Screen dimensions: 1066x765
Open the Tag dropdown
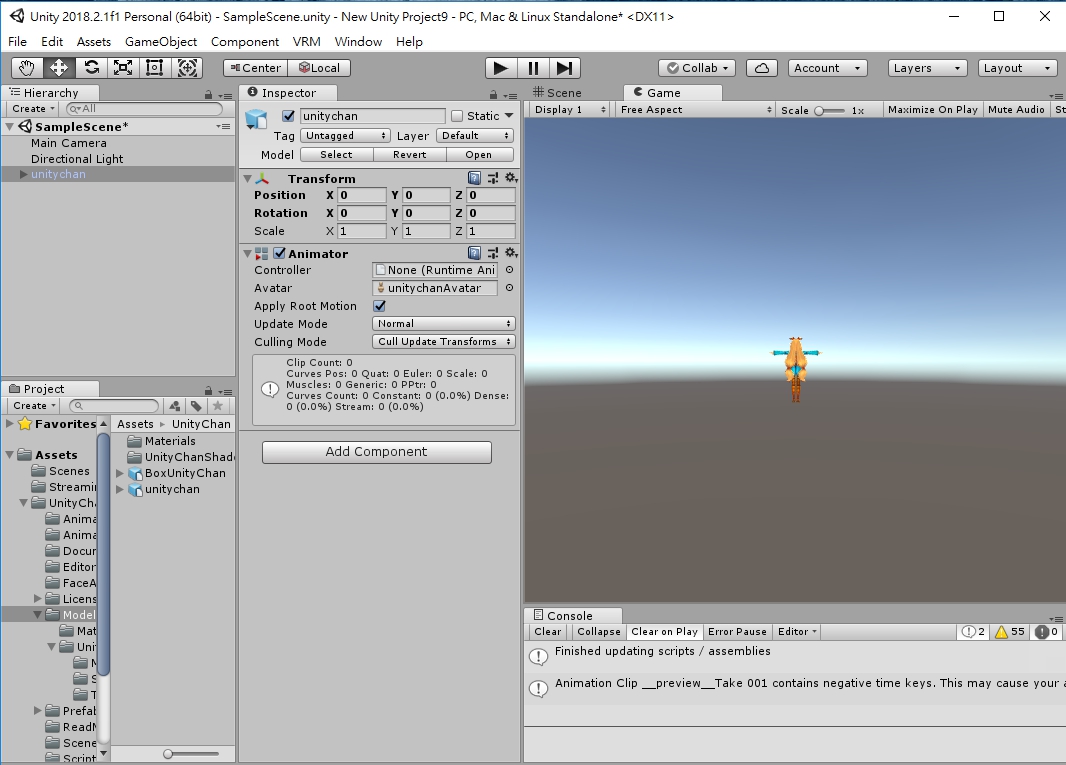tap(345, 135)
